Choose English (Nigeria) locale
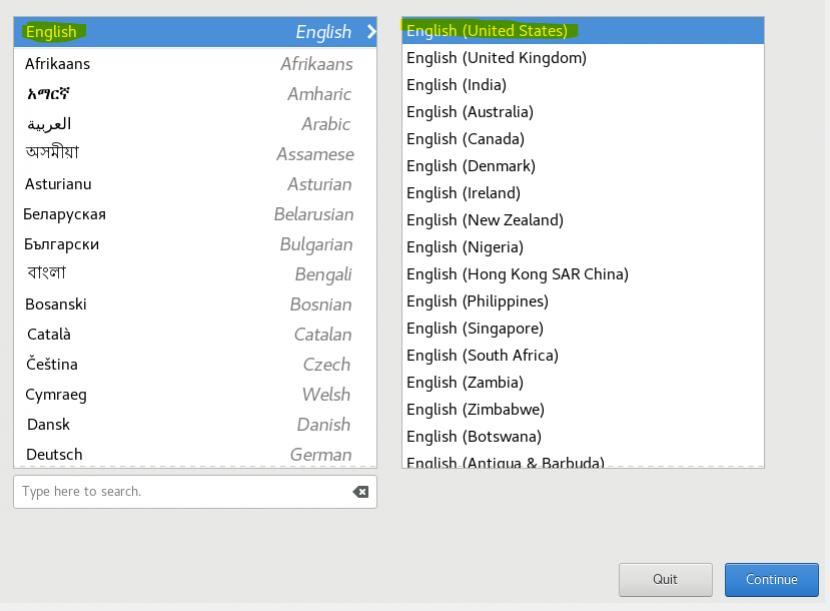This screenshot has width=830, height=611. coord(583,247)
